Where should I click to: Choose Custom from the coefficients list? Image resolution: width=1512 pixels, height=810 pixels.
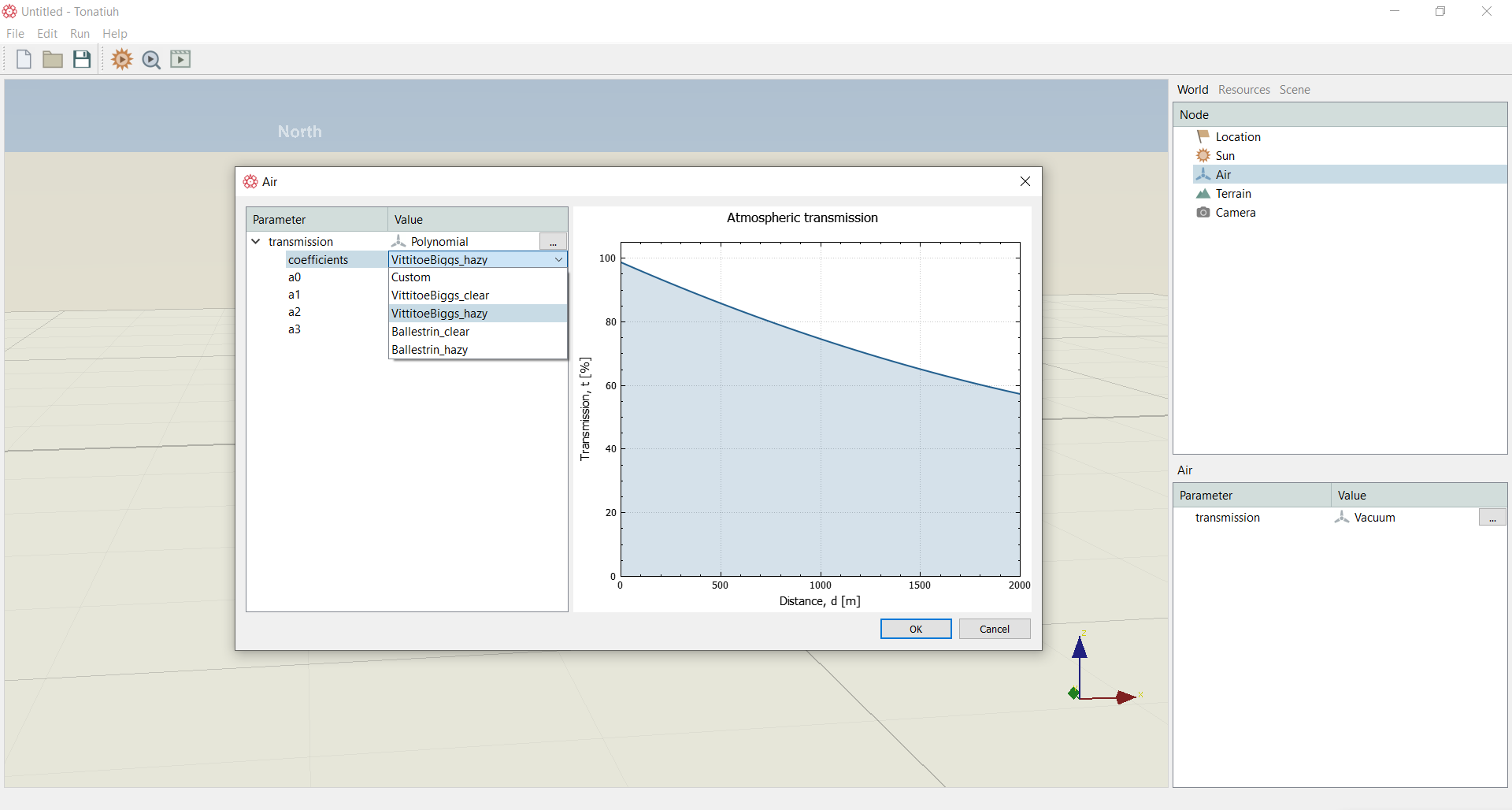pos(478,277)
